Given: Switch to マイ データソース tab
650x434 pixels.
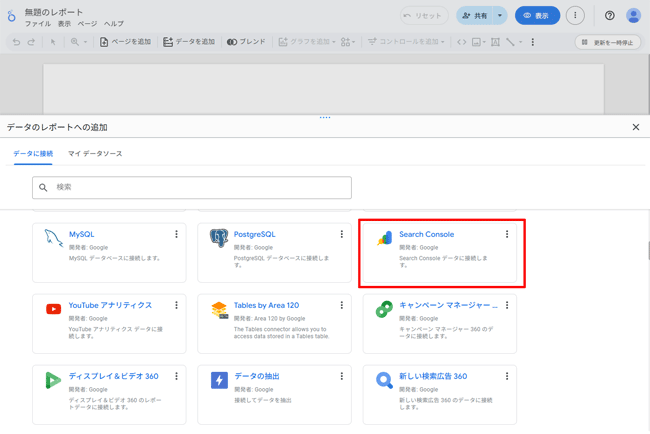Looking at the screenshot, I should pos(95,154).
